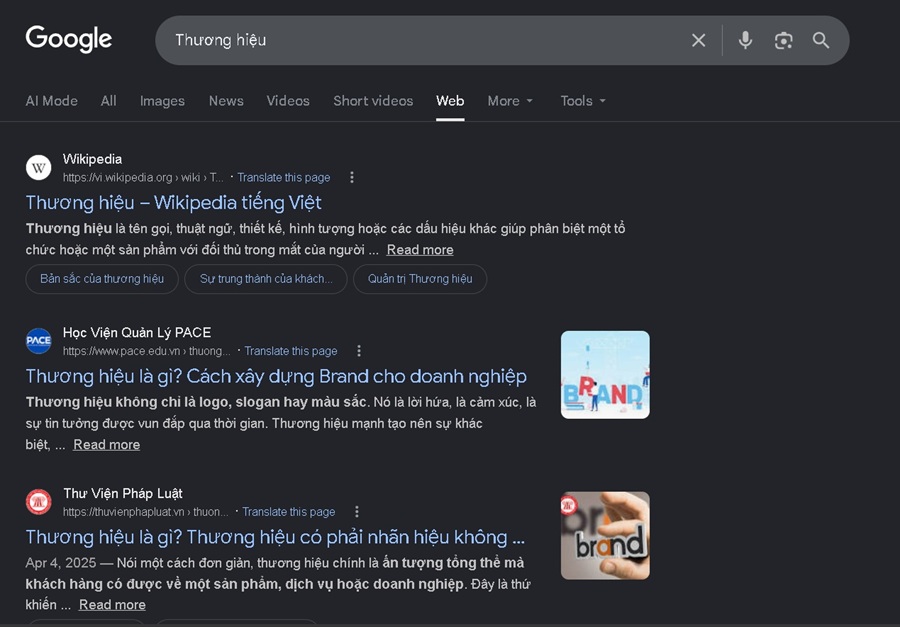Click the magnifying glass search icon
This screenshot has height=627, width=900.
(821, 40)
